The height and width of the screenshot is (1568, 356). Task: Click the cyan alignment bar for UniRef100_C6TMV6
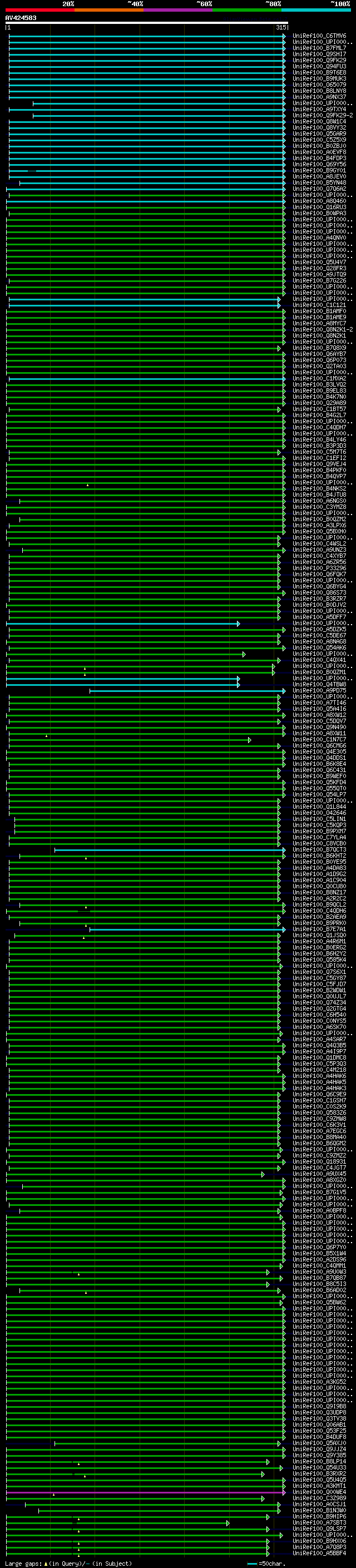click(147, 36)
